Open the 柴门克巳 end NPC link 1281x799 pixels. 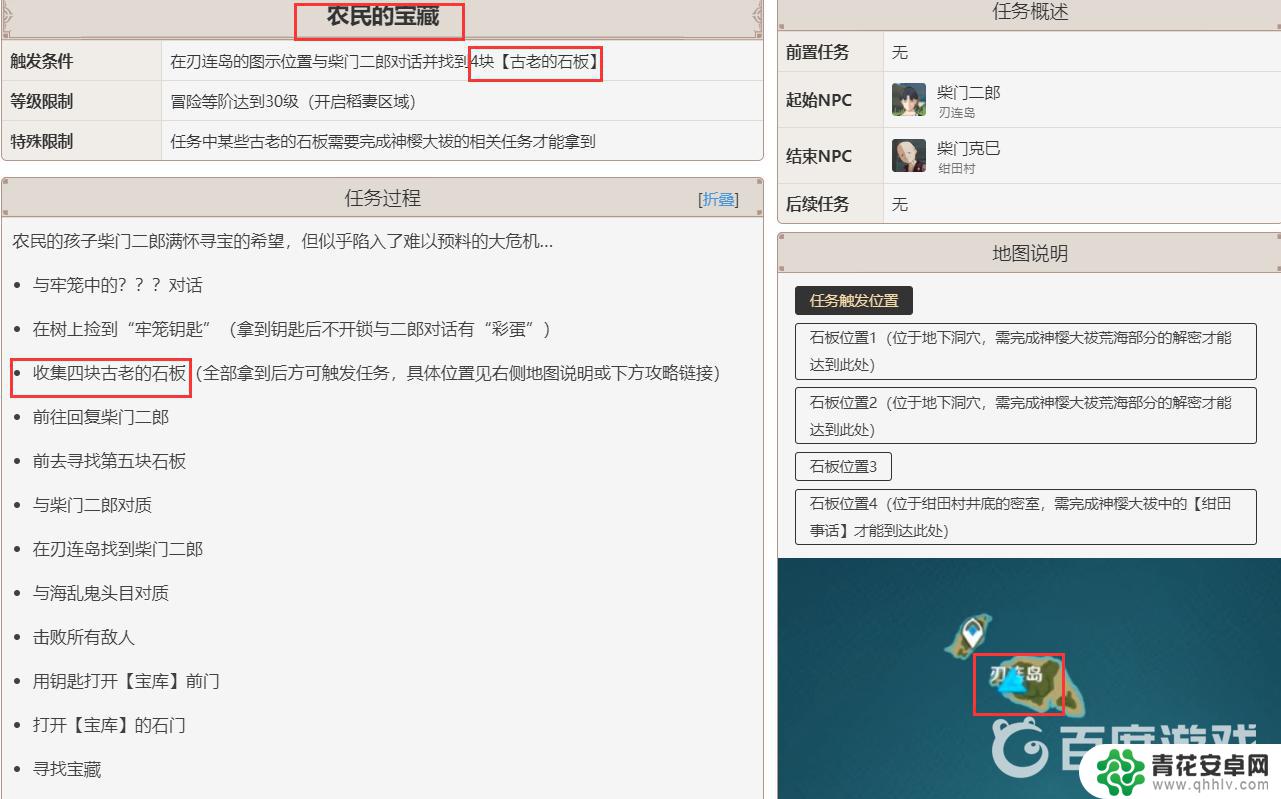(968, 148)
